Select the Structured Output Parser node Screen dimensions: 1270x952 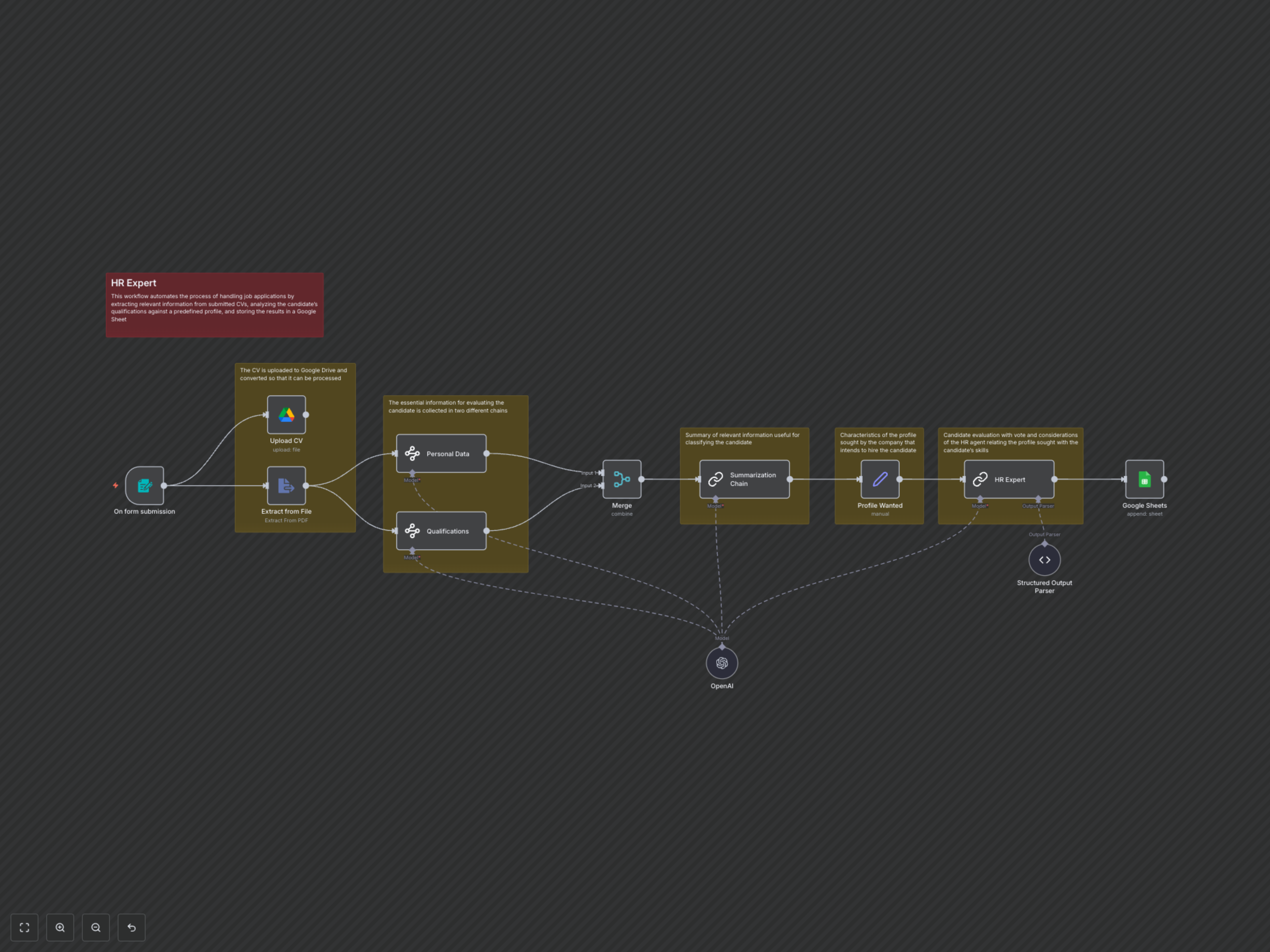(x=1044, y=560)
